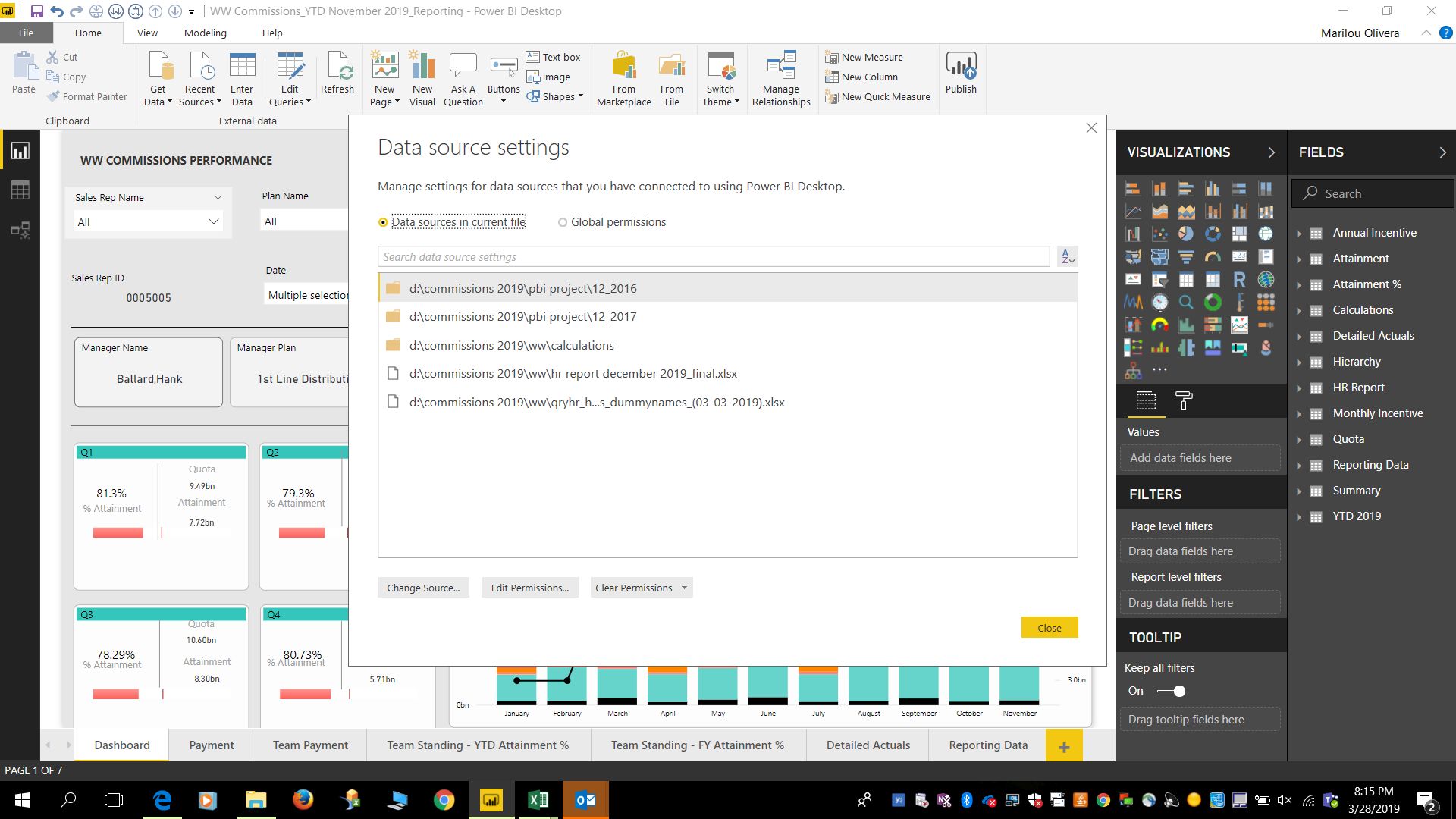
Task: Switch to Model view in left sidebar
Action: point(20,230)
